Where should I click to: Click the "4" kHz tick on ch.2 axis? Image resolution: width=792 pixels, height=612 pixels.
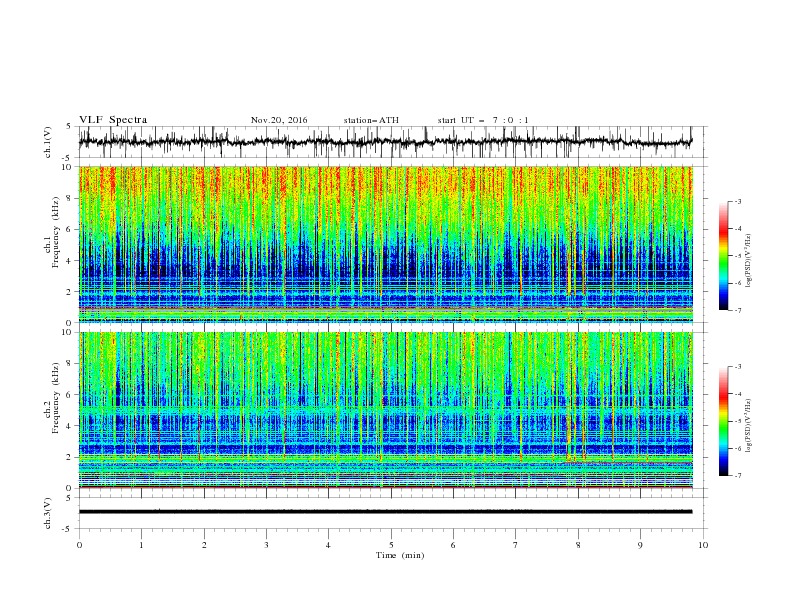[x=70, y=426]
